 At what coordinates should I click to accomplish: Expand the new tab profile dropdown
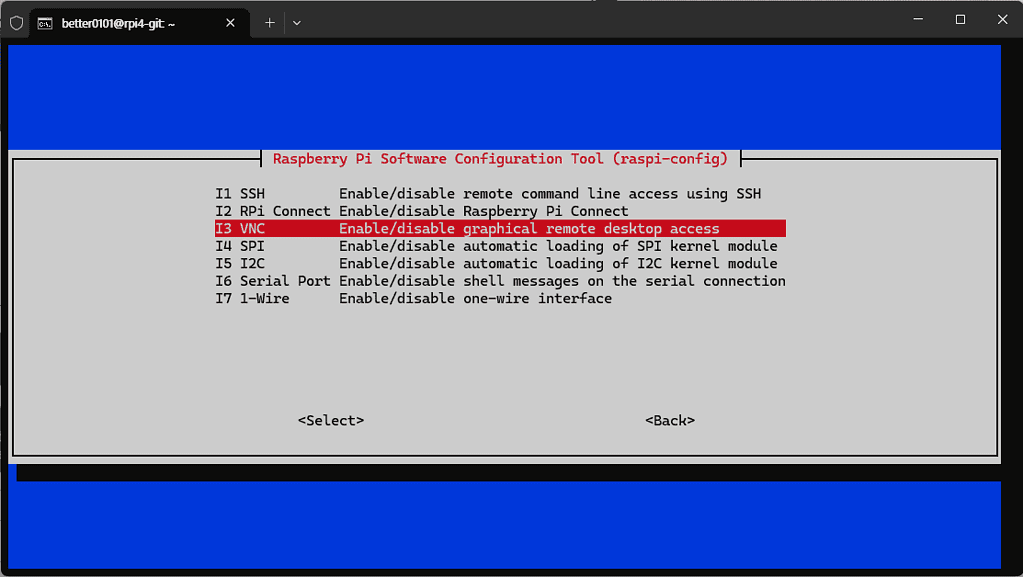tap(296, 22)
